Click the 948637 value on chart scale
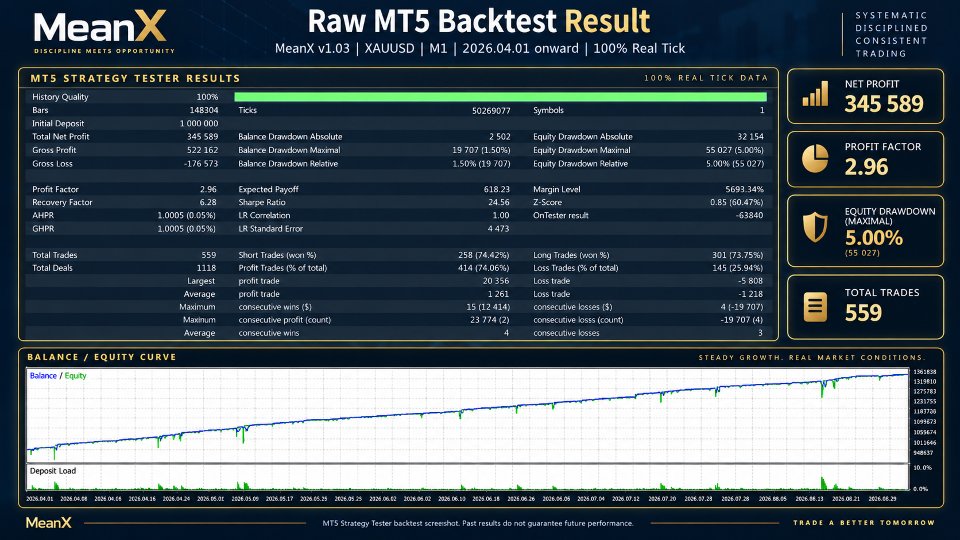The image size is (960, 540). pyautogui.click(x=923, y=453)
